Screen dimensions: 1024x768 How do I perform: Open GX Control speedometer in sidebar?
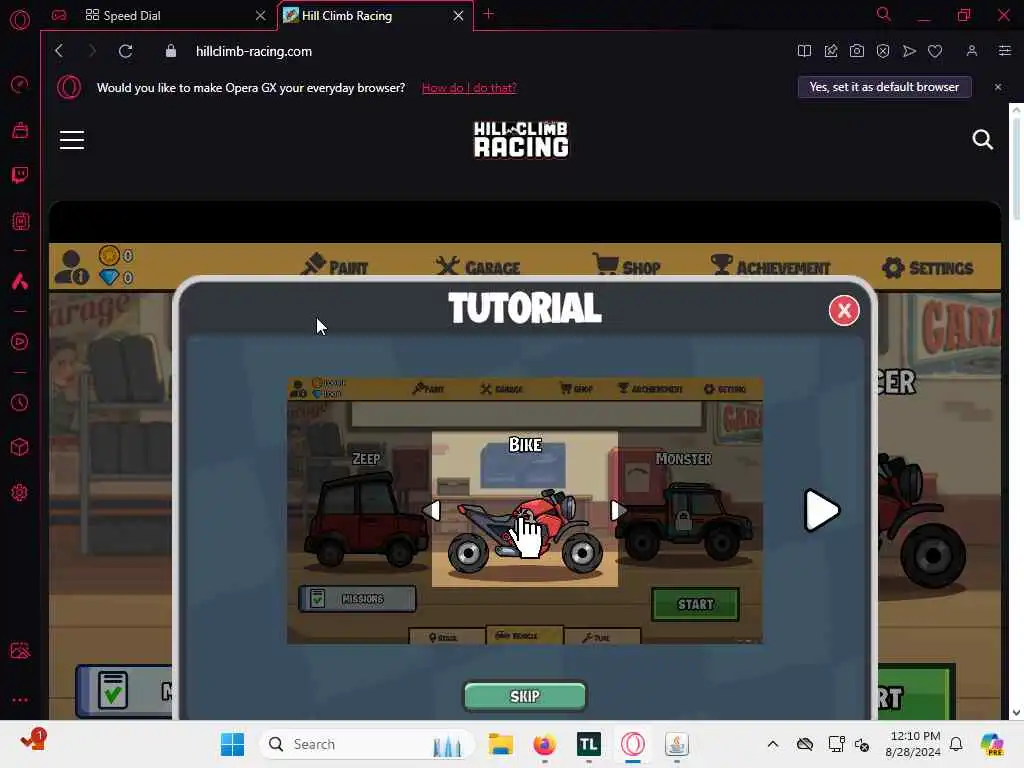(20, 84)
